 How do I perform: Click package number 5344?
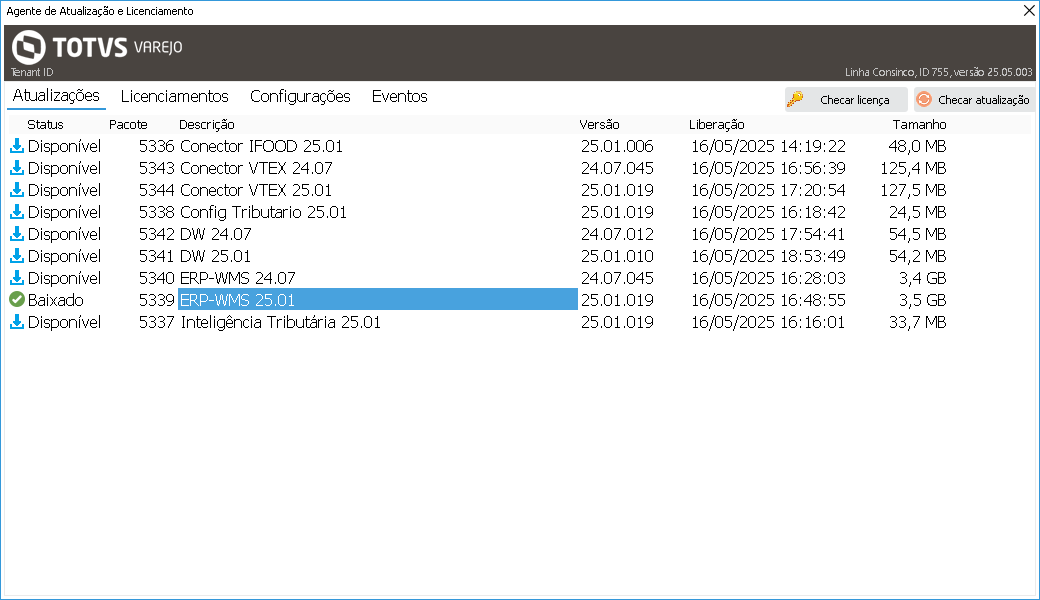coord(157,190)
